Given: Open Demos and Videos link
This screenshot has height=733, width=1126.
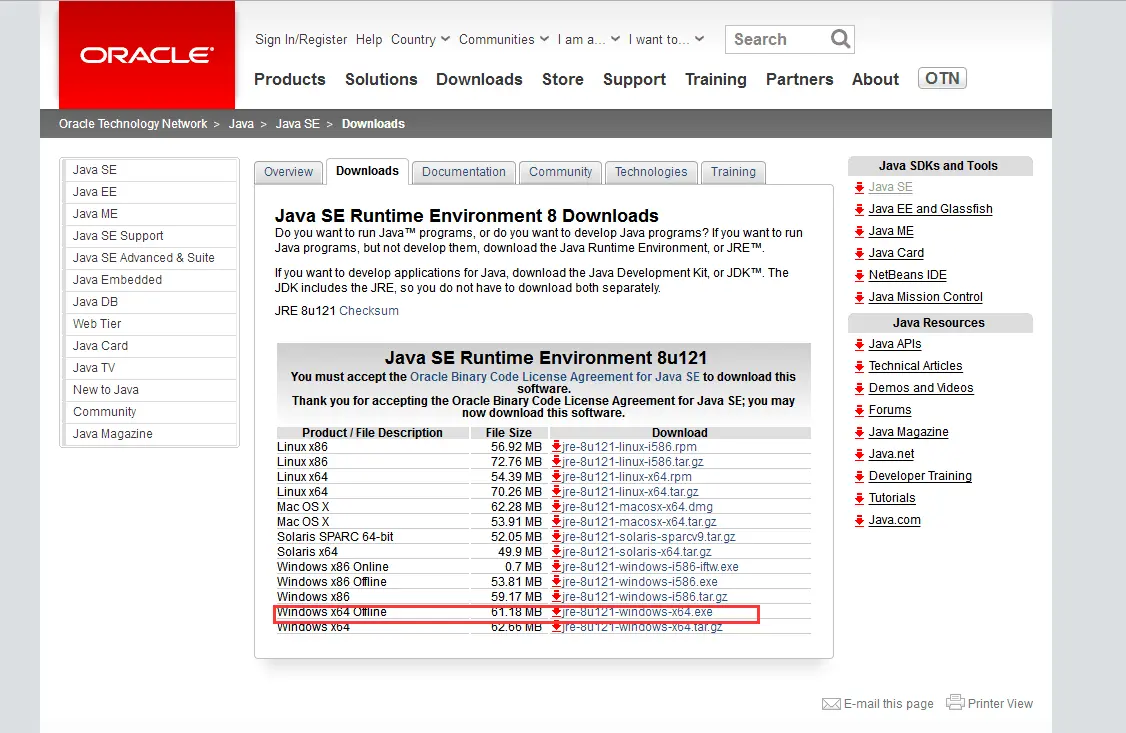Looking at the screenshot, I should coord(921,388).
